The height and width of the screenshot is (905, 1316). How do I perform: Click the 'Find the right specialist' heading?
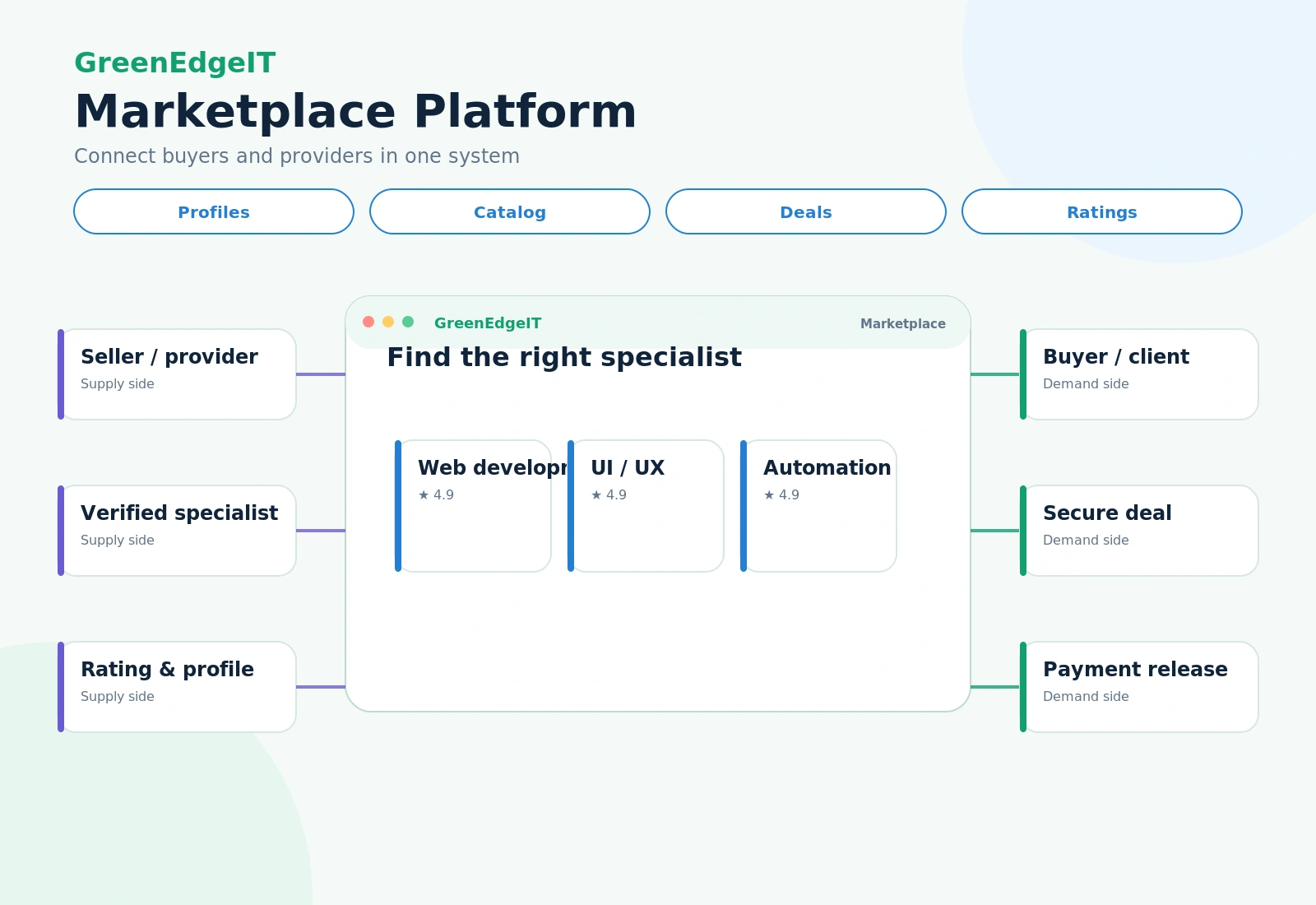(564, 357)
